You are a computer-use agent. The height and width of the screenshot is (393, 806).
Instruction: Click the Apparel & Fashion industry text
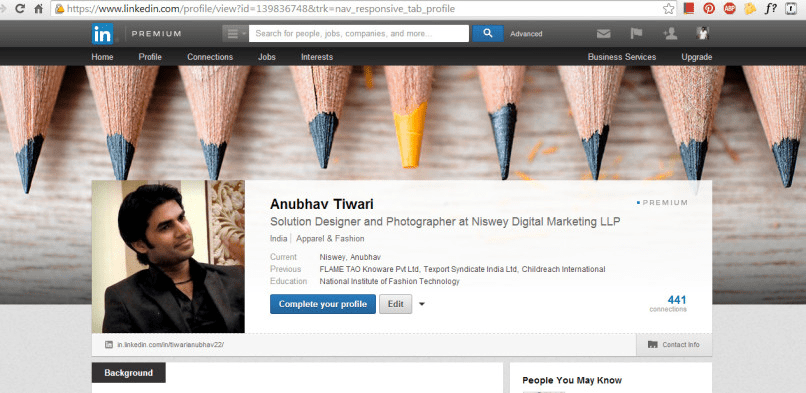click(330, 238)
